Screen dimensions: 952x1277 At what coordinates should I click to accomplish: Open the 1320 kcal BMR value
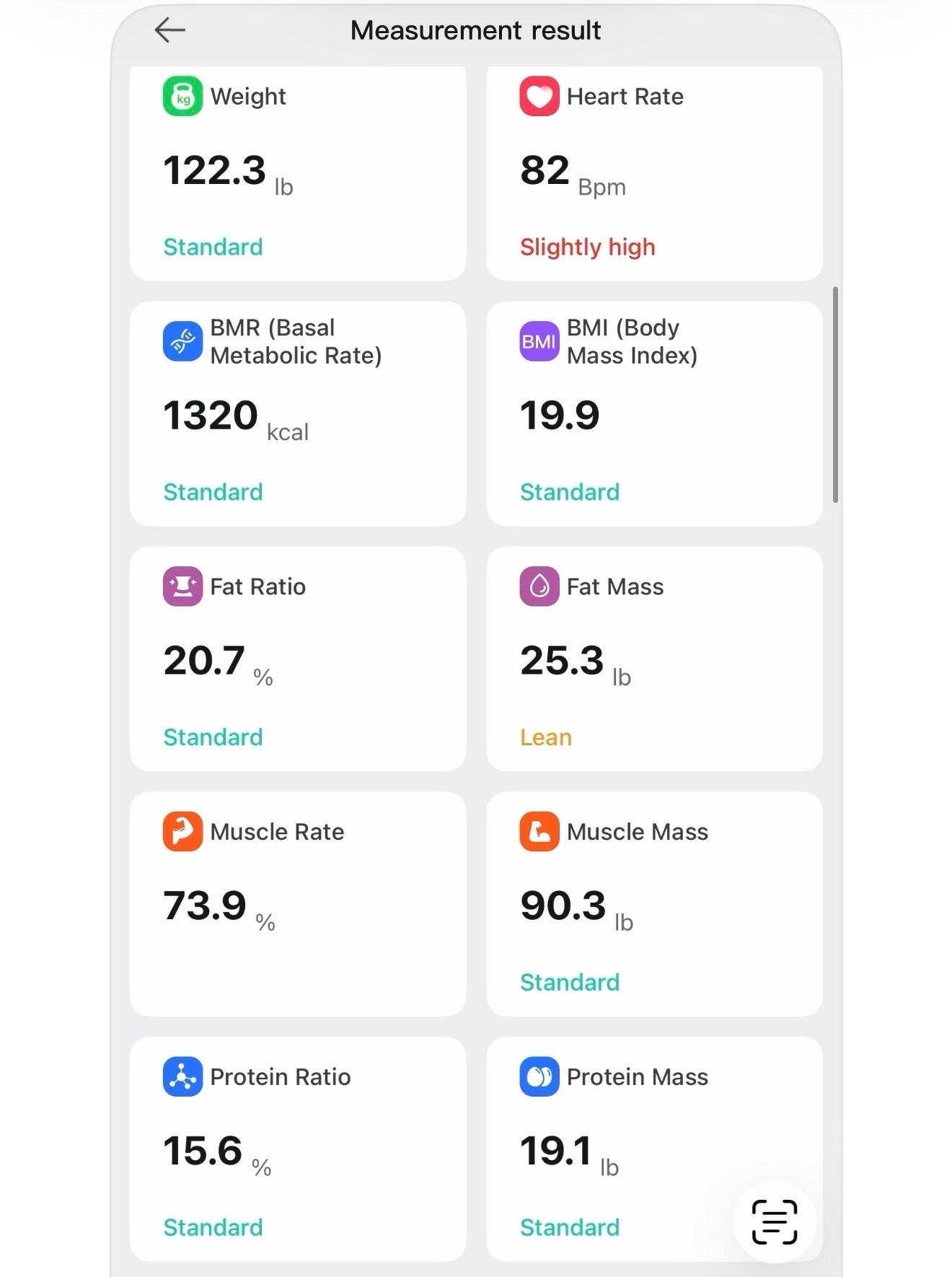coord(211,416)
